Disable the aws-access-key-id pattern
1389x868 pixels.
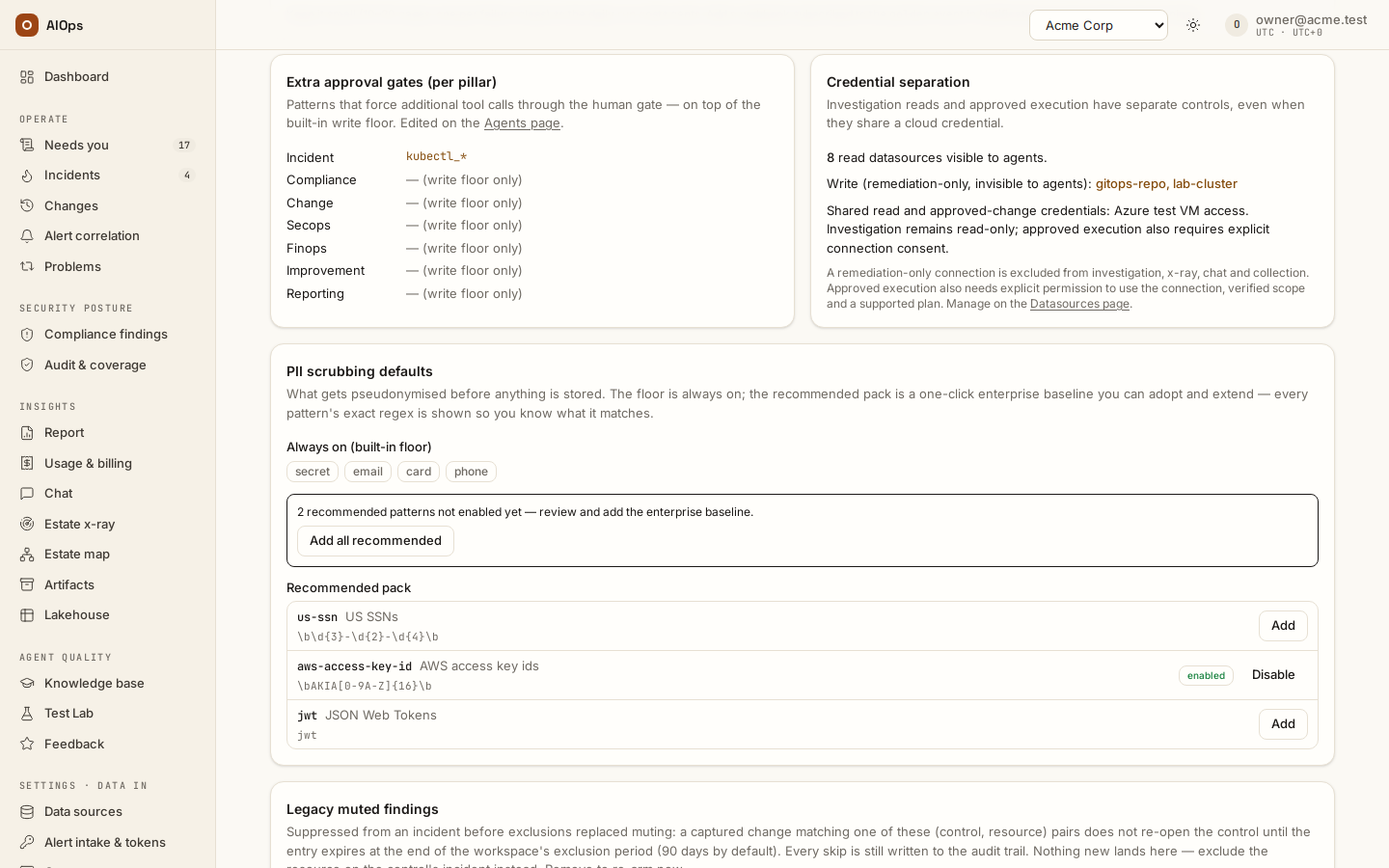point(1273,675)
